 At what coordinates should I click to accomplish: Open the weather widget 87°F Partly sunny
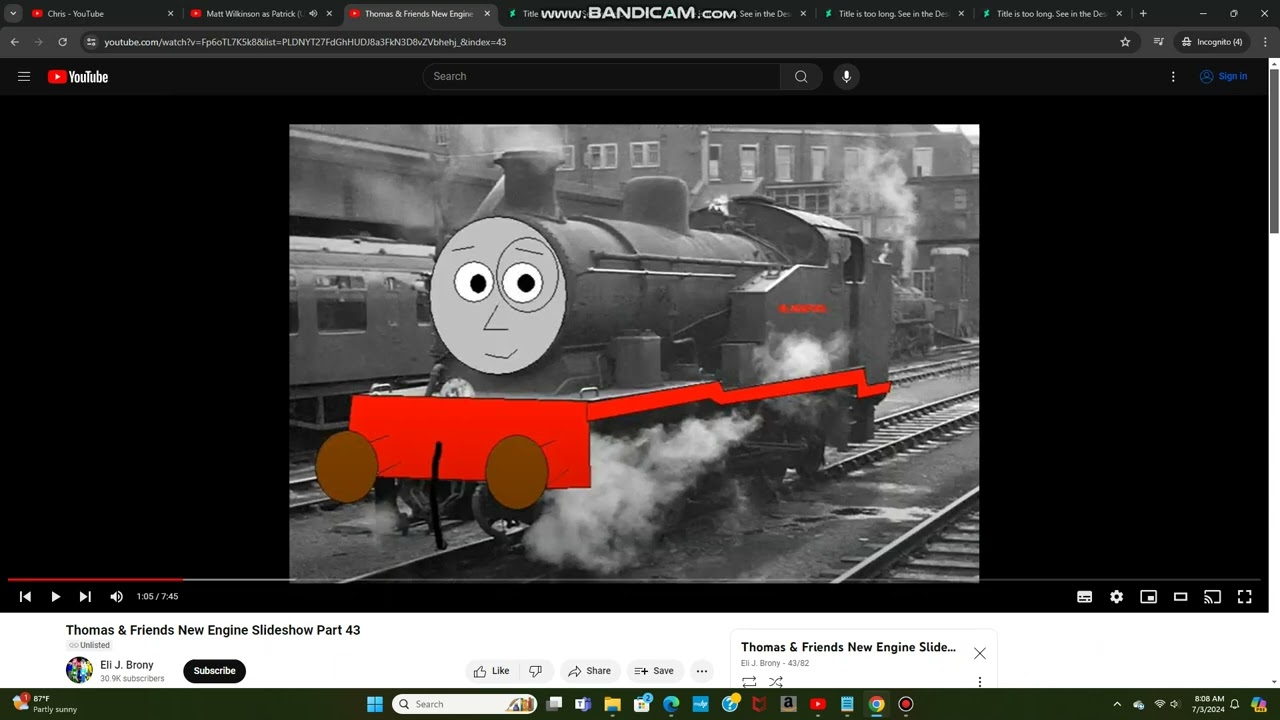pyautogui.click(x=45, y=704)
